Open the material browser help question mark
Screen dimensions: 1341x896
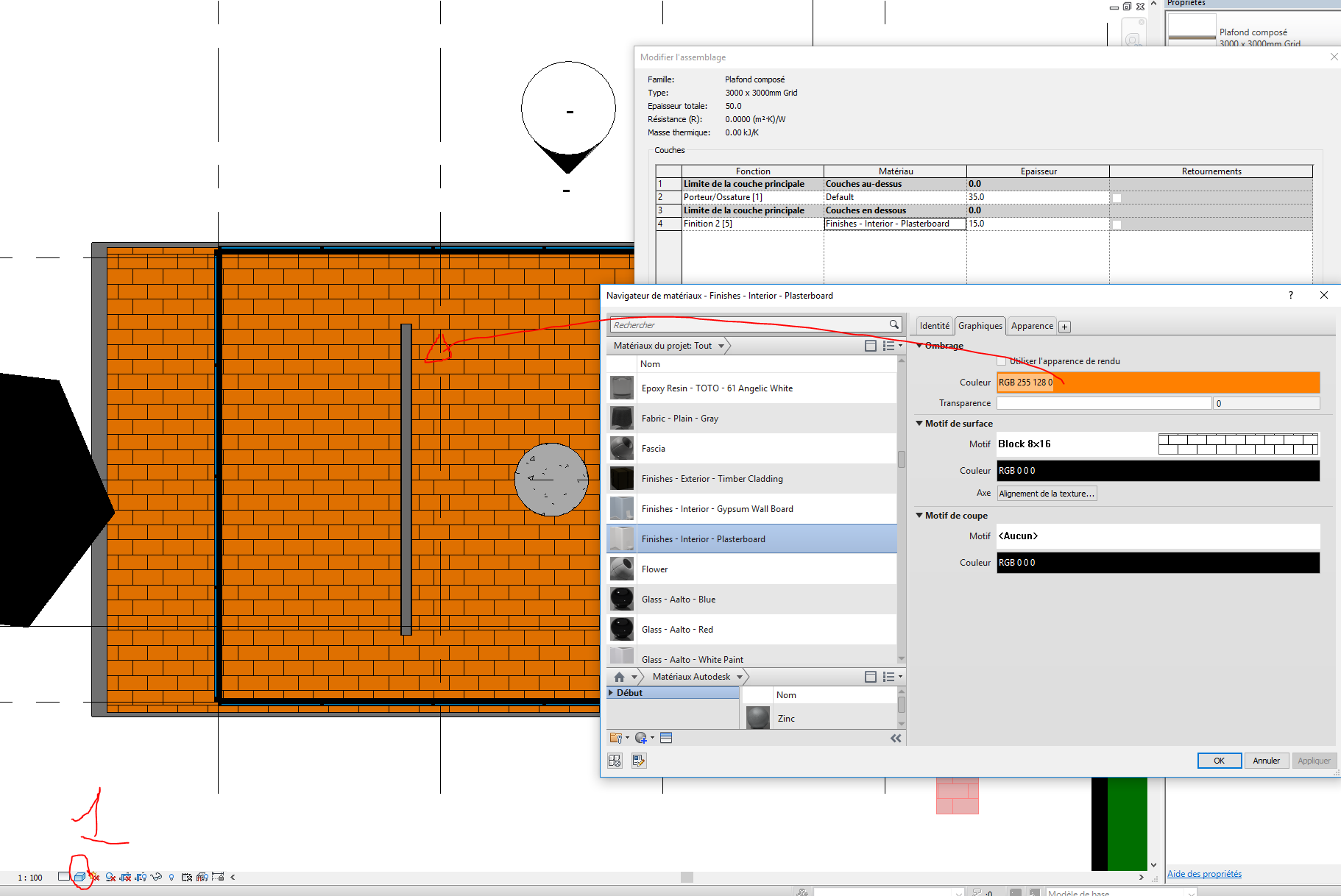(x=1290, y=295)
